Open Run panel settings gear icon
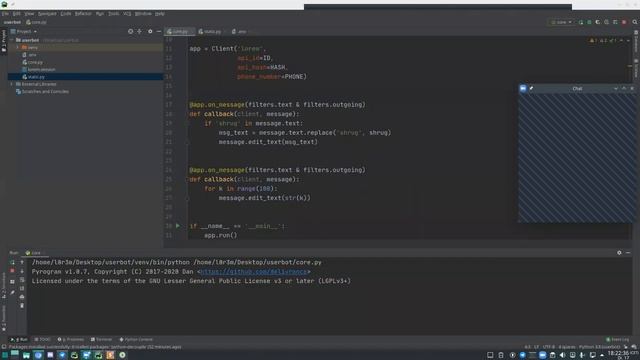This screenshot has height=360, width=640. (x=619, y=253)
